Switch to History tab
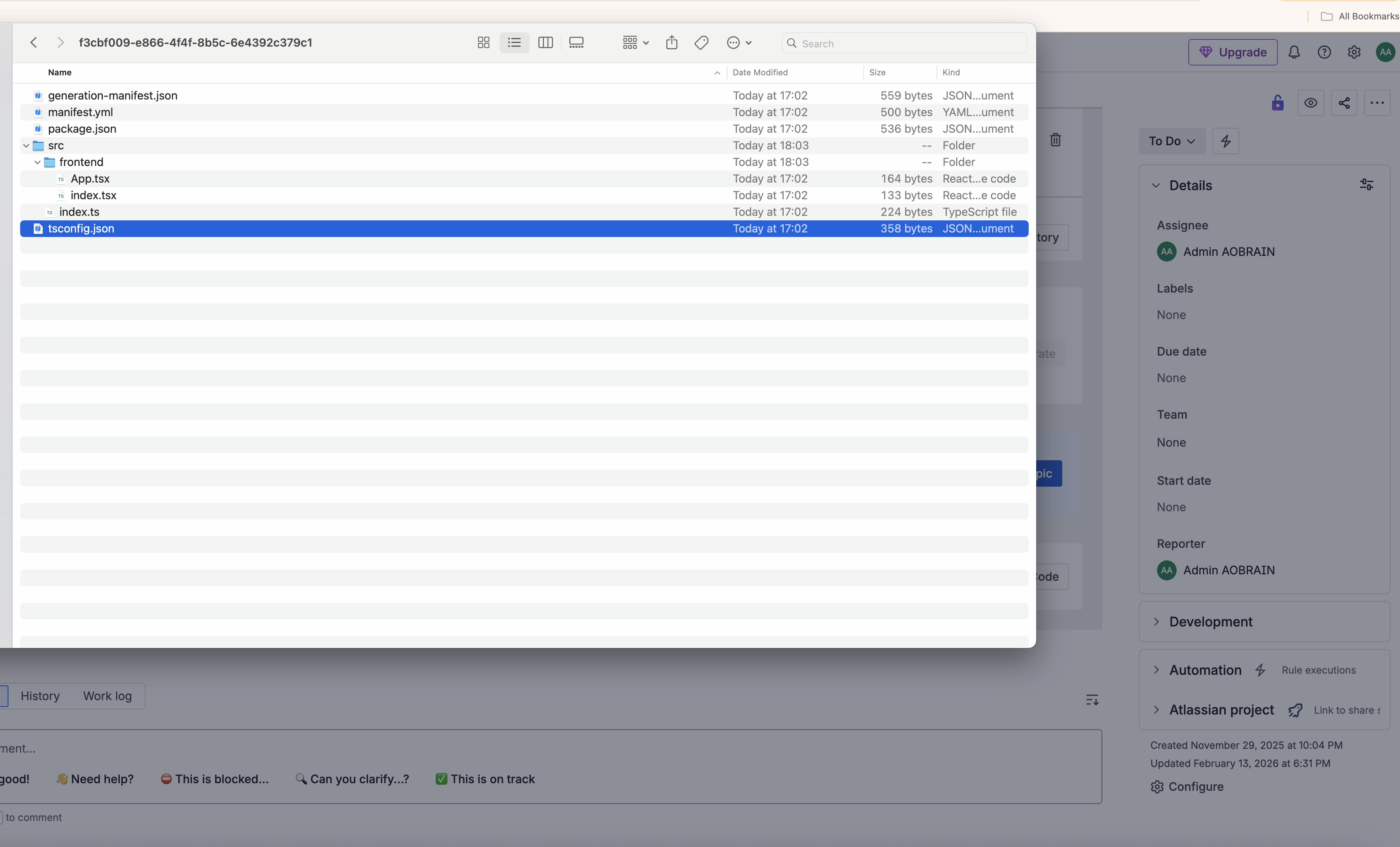Viewport: 1400px width, 847px height. tap(40, 696)
